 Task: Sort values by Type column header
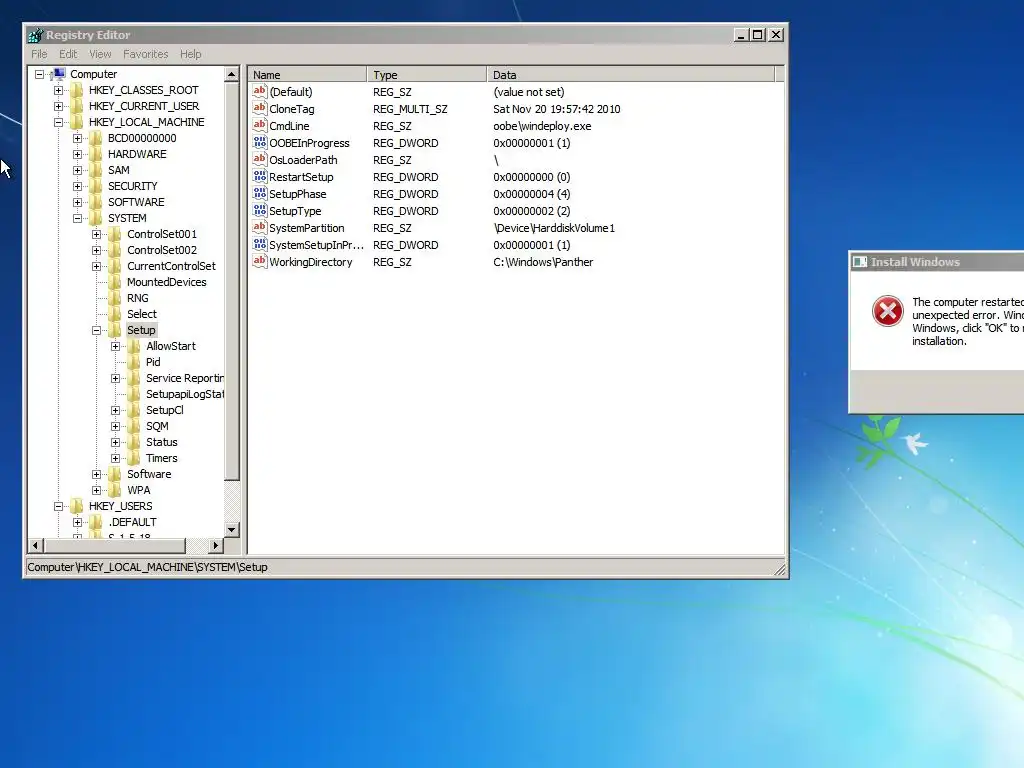click(x=426, y=74)
